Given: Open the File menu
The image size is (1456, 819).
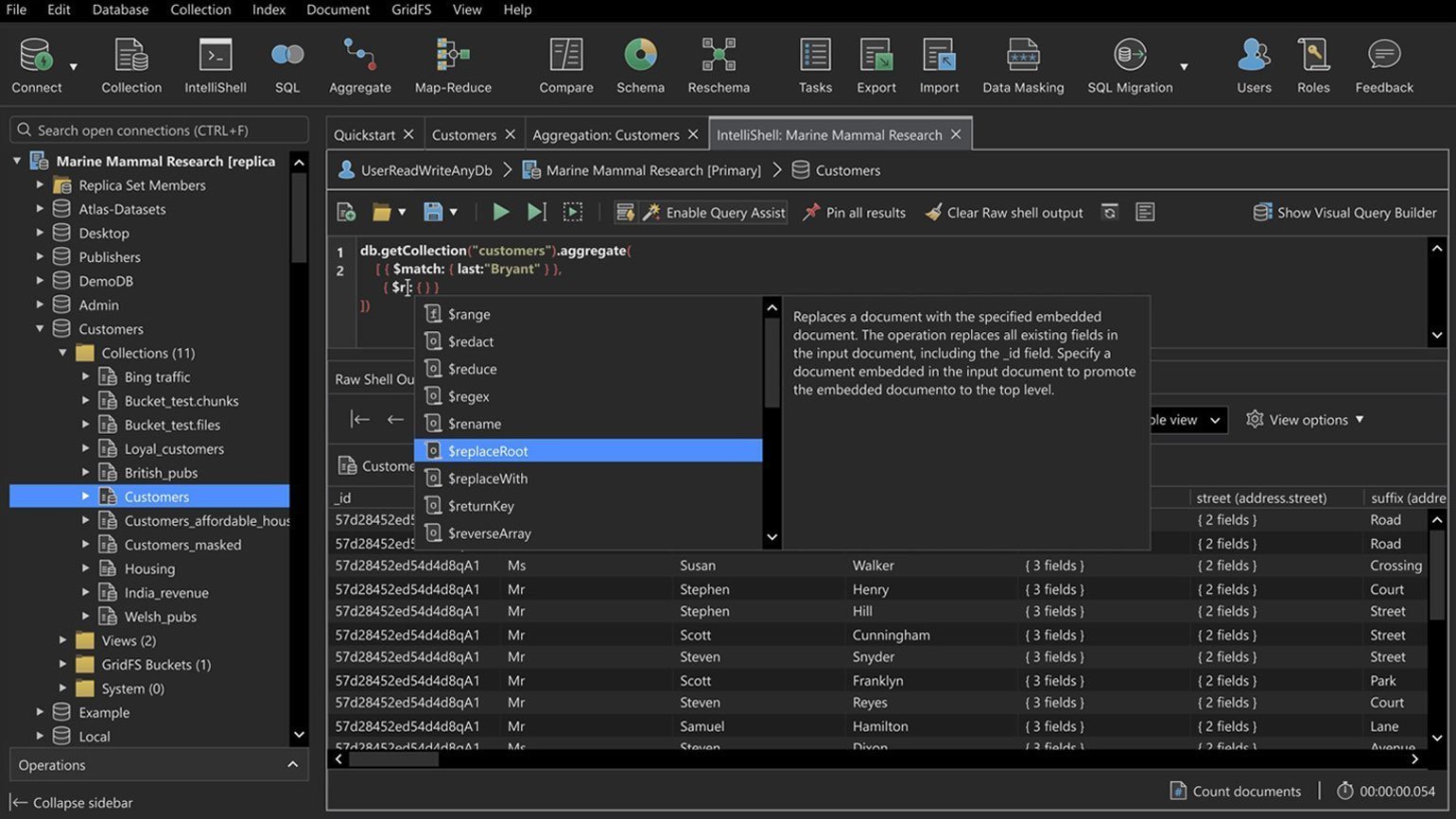Looking at the screenshot, I should 16,9.
